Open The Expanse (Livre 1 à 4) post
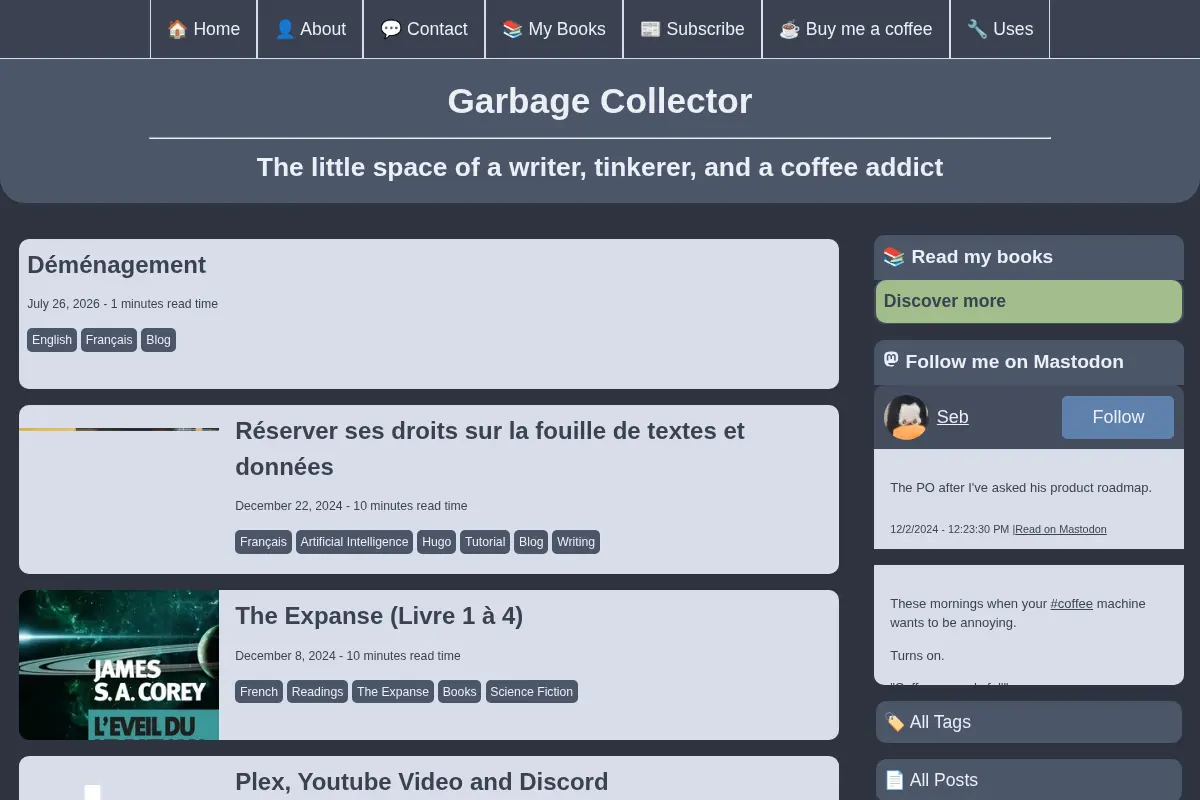This screenshot has width=1200, height=800. [379, 616]
